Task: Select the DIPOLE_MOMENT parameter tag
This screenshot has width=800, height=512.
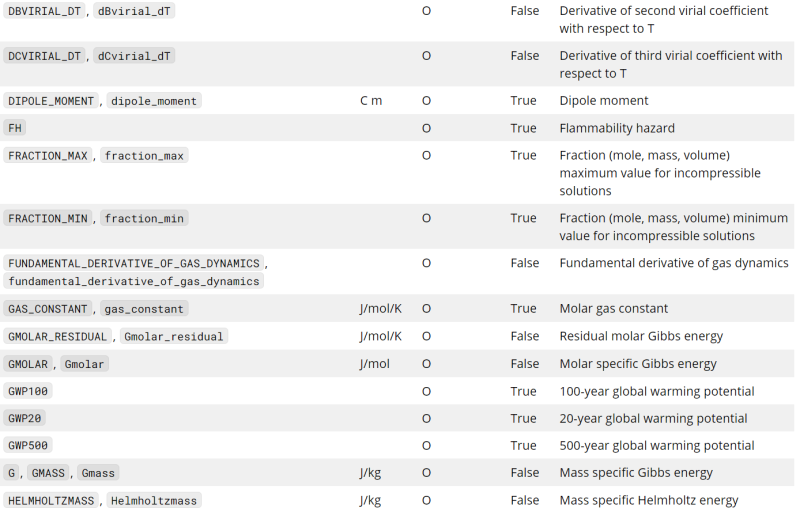Action: (x=51, y=101)
